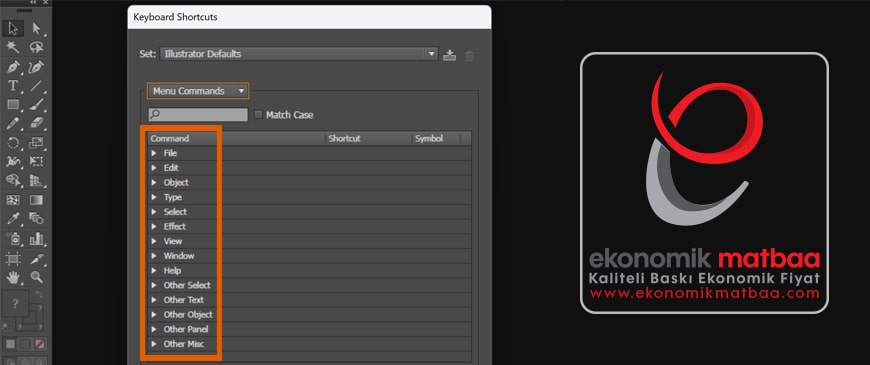Focus the shortcut search field
This screenshot has width=870, height=365.
198,114
